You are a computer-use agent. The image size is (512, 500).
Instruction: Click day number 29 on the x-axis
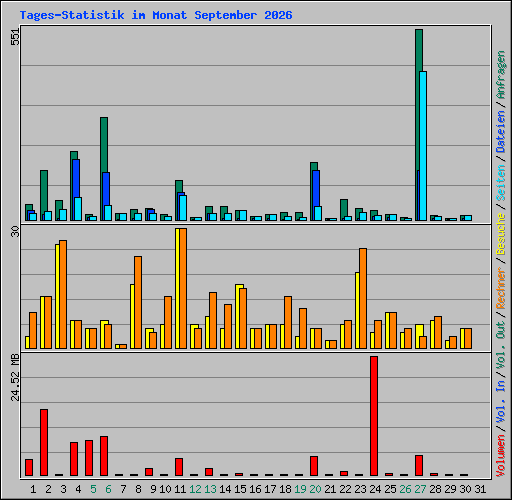tap(450, 489)
